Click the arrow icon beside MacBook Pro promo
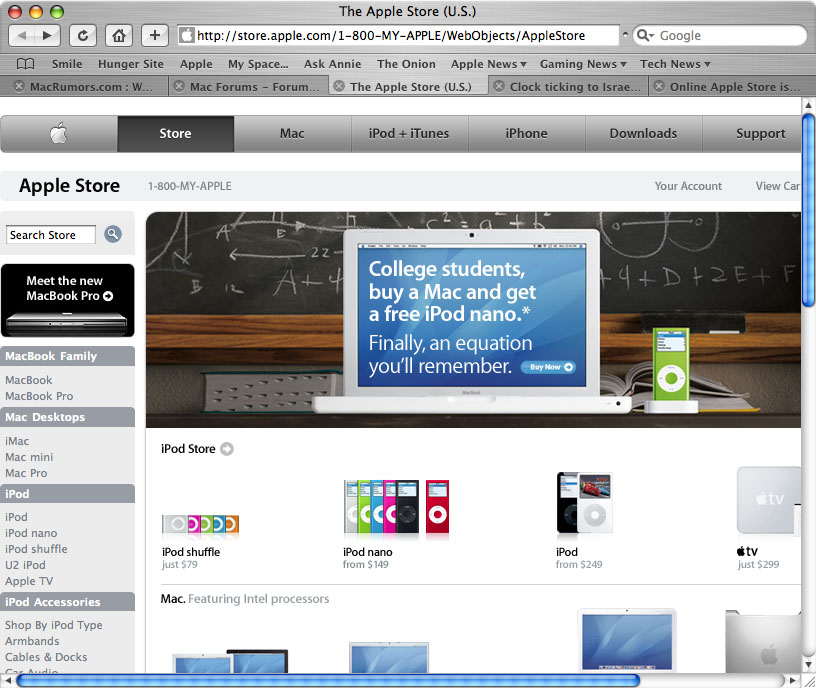The height and width of the screenshot is (688, 816). (108, 296)
